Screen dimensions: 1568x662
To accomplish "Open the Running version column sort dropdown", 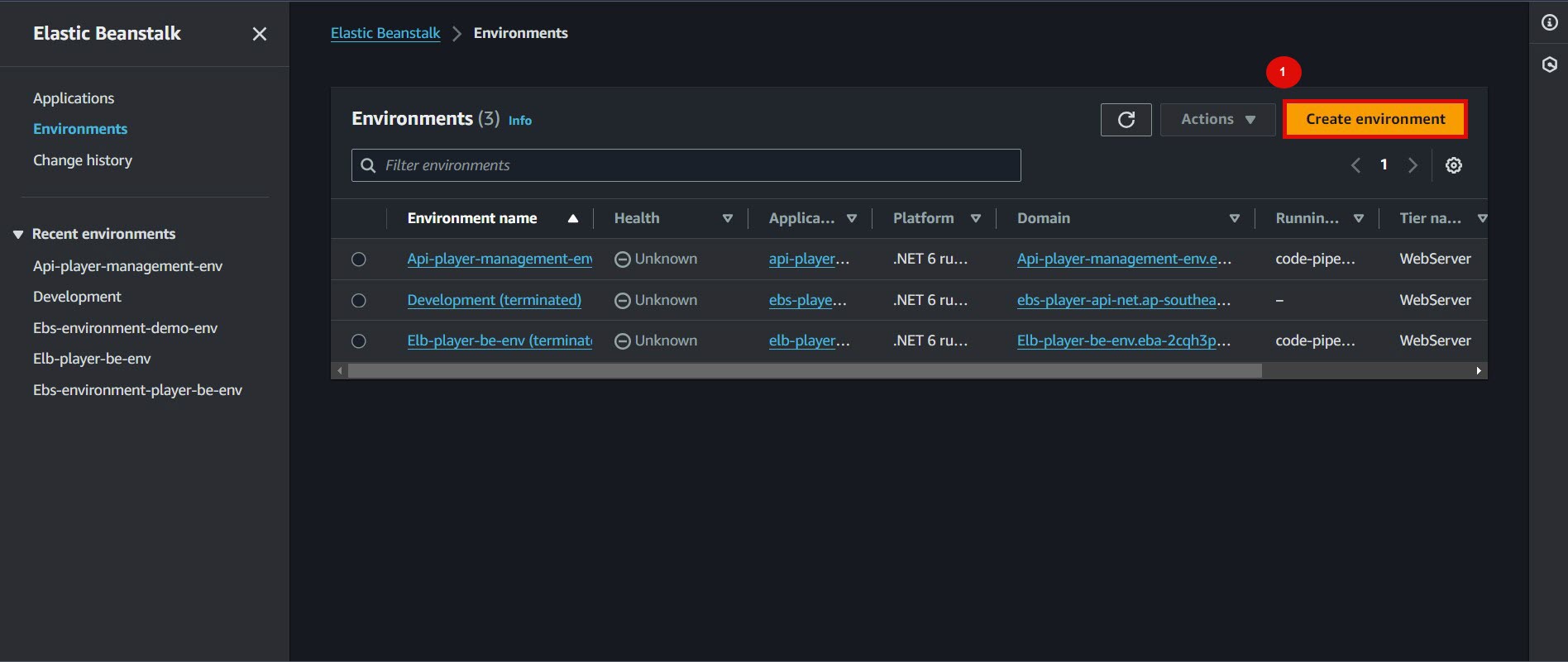I will point(1358,218).
